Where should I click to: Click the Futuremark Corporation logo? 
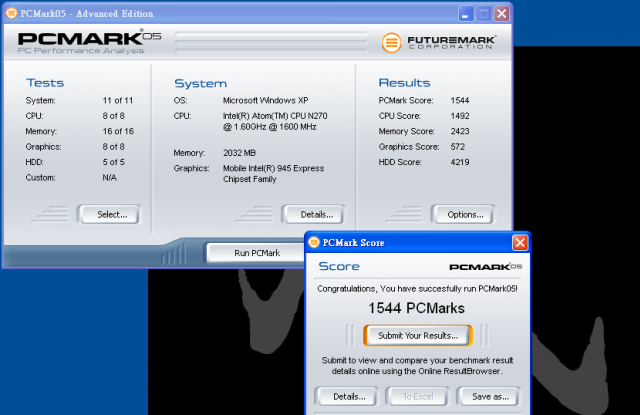point(439,42)
